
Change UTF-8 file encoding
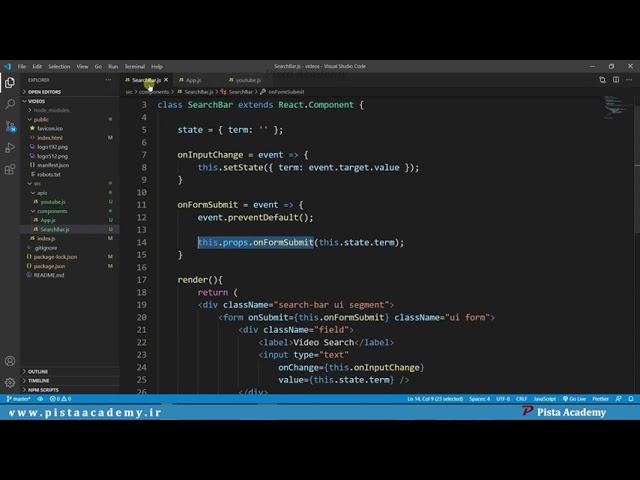click(503, 399)
